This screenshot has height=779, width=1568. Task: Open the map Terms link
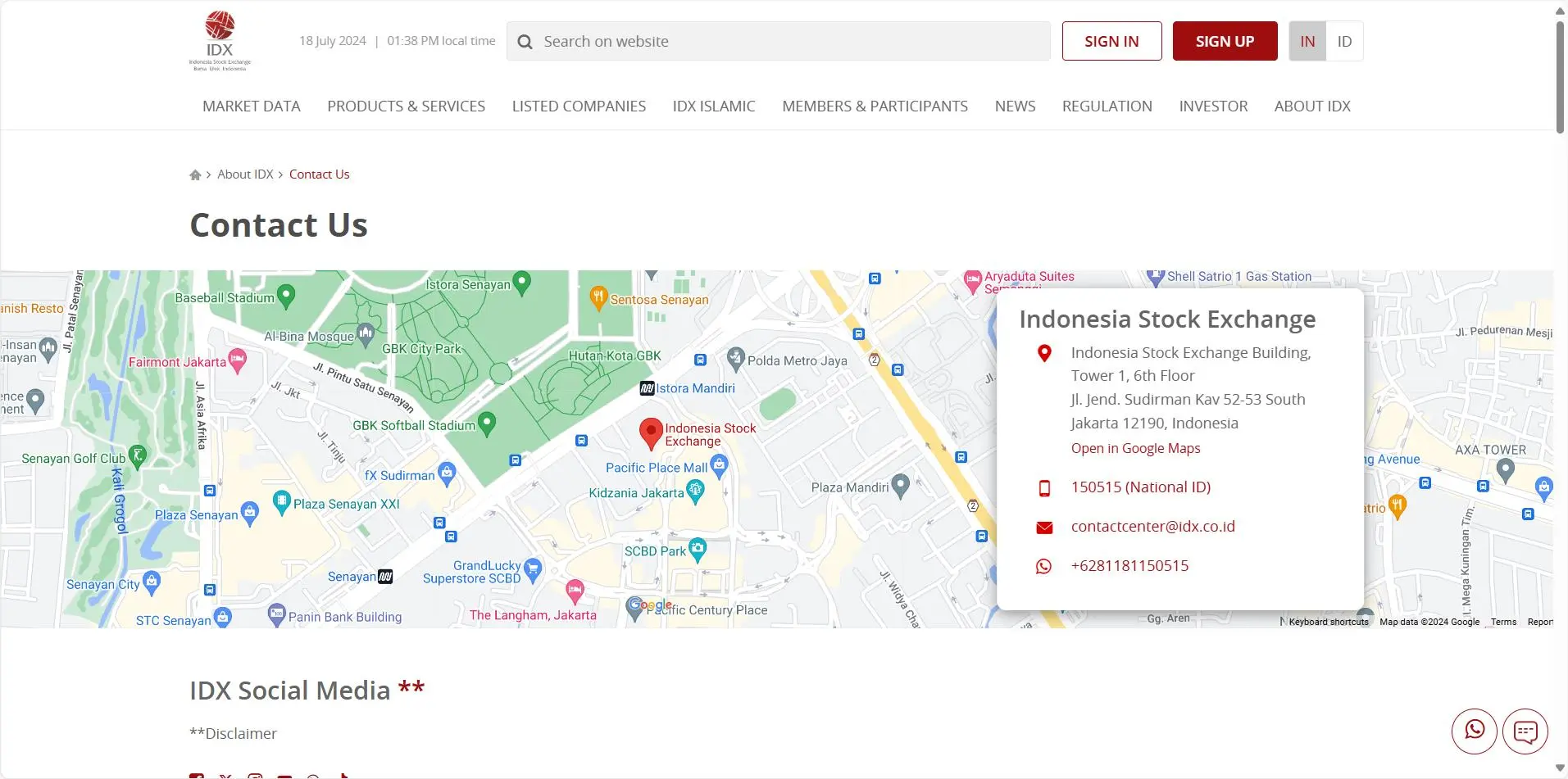1503,622
